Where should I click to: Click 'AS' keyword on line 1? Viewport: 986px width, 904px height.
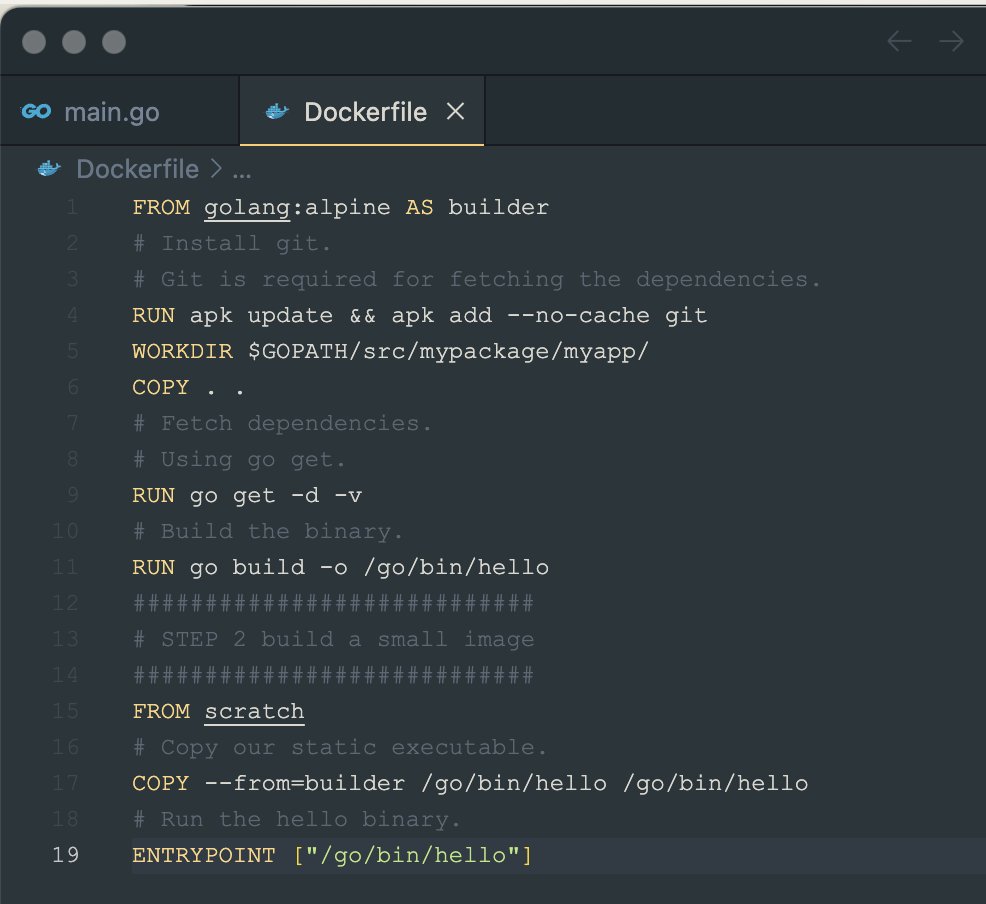[x=419, y=207]
